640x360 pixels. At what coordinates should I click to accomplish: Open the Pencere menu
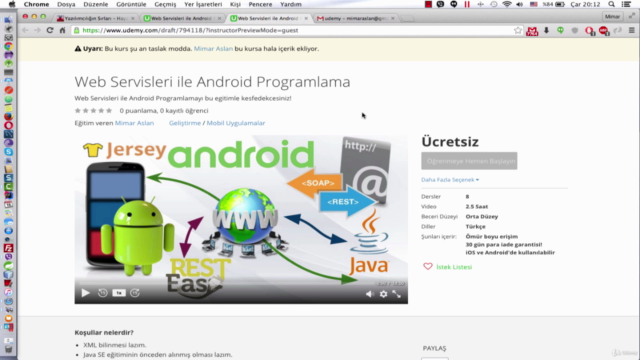260,4
